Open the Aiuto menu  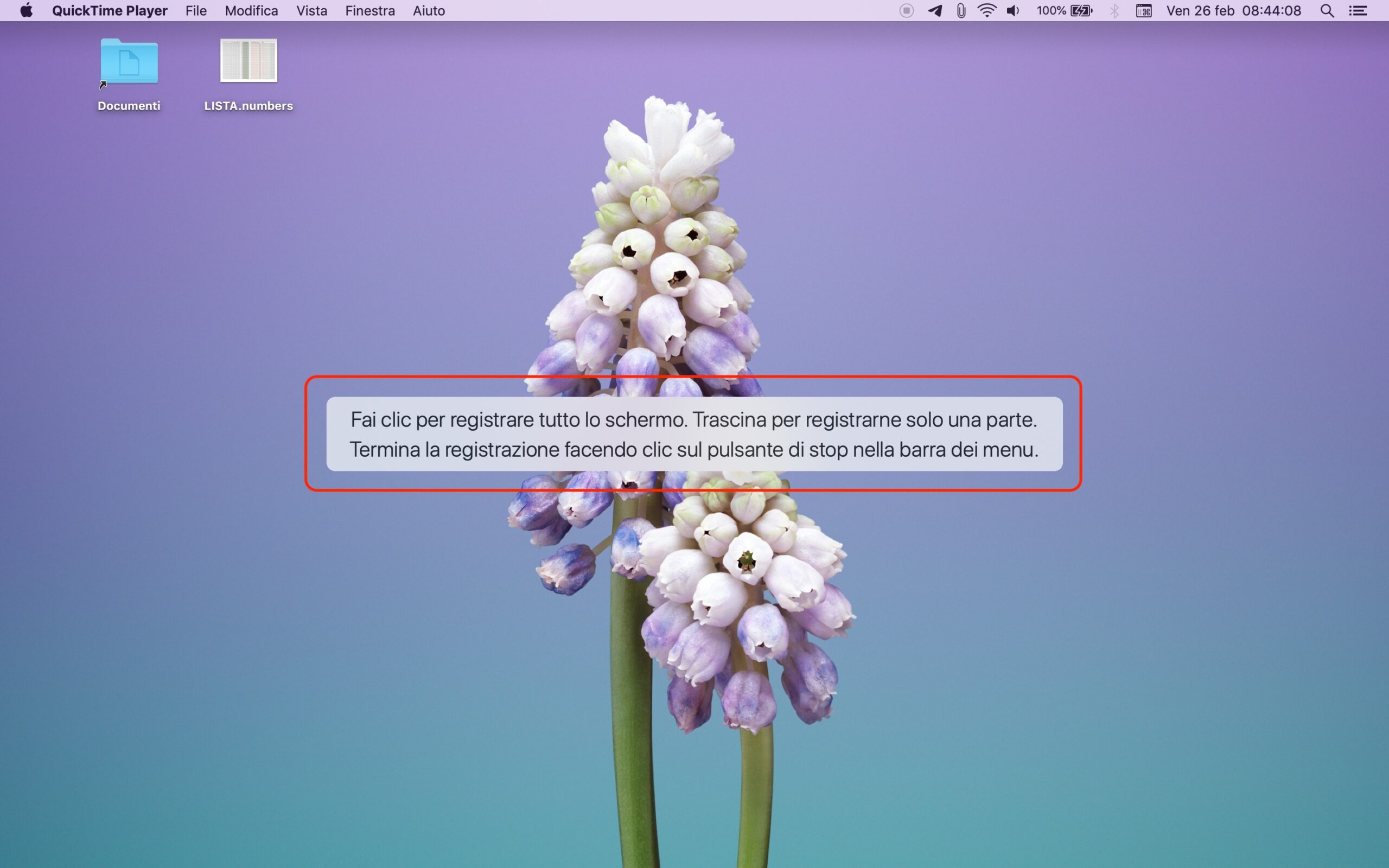click(x=429, y=11)
